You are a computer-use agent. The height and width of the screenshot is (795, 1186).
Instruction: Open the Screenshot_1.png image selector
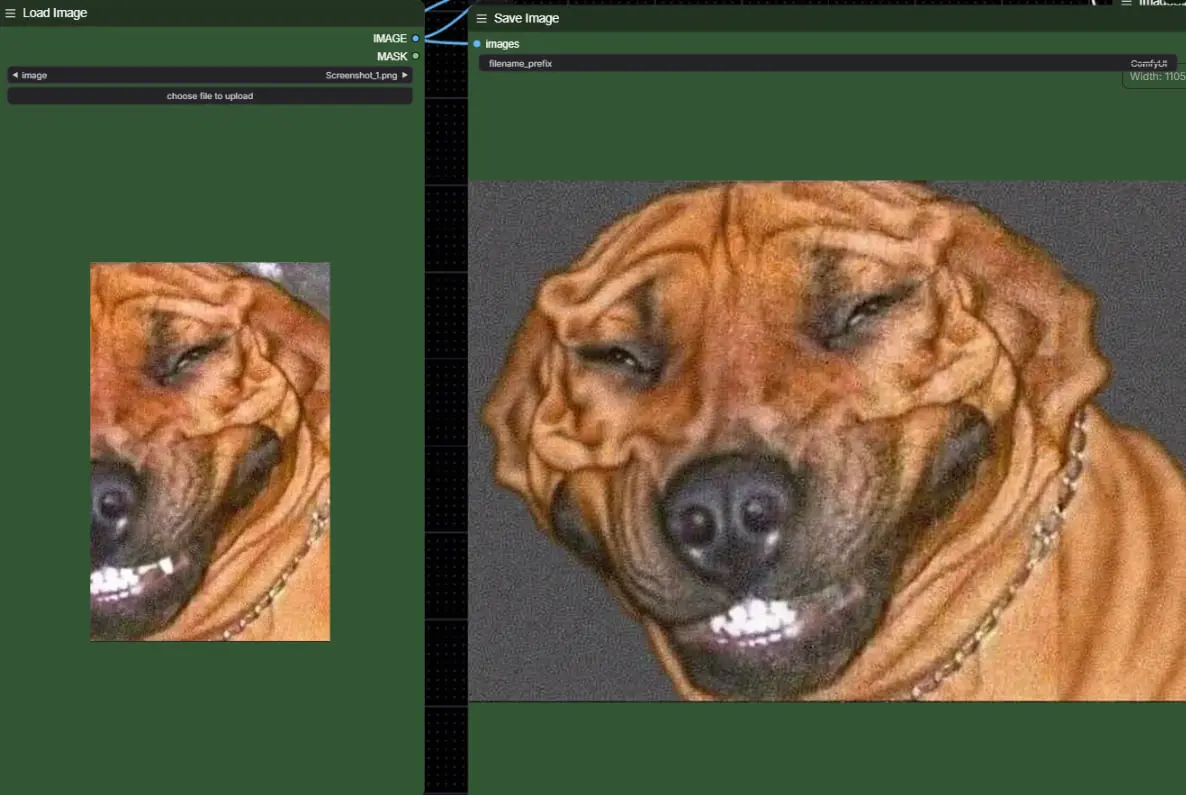(x=210, y=75)
